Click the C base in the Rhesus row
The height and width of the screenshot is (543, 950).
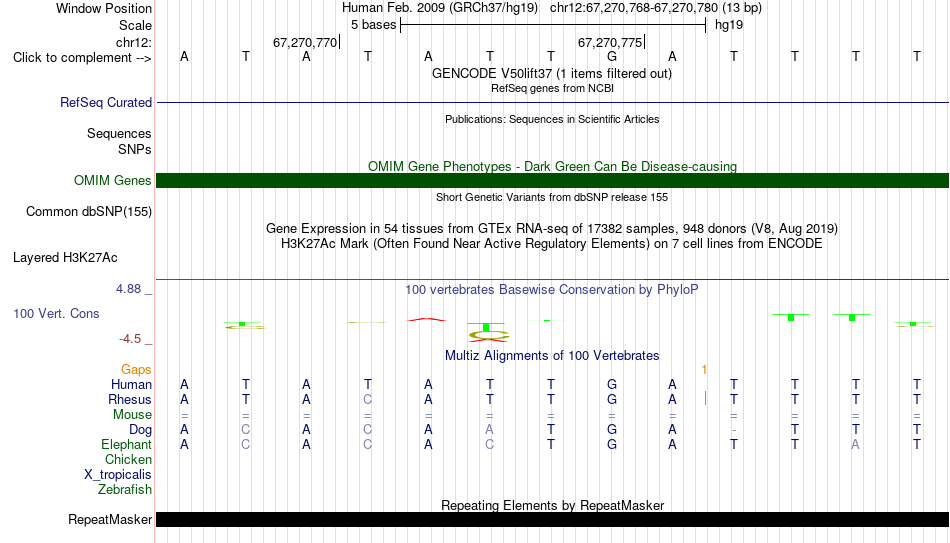click(367, 399)
